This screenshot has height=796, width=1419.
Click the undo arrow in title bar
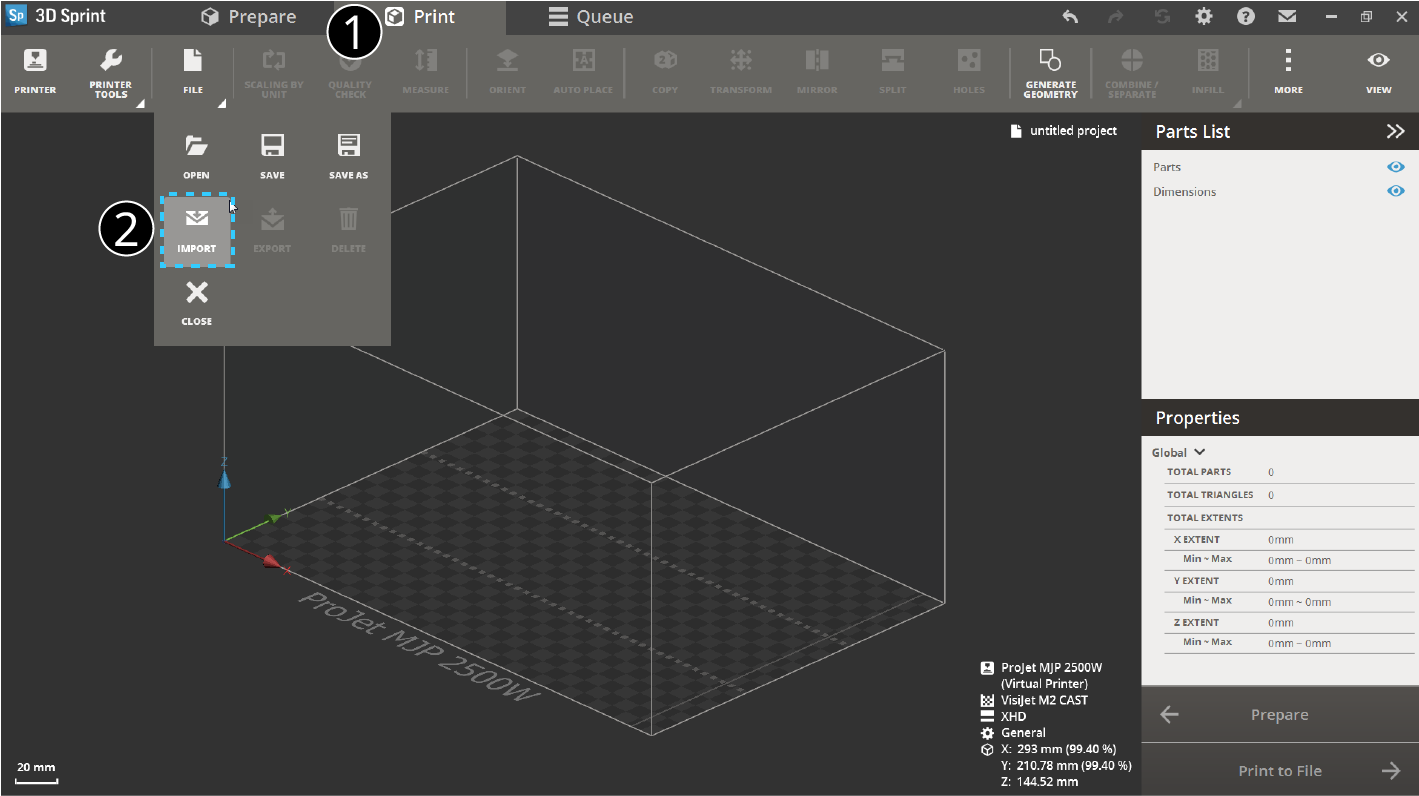(x=1070, y=17)
